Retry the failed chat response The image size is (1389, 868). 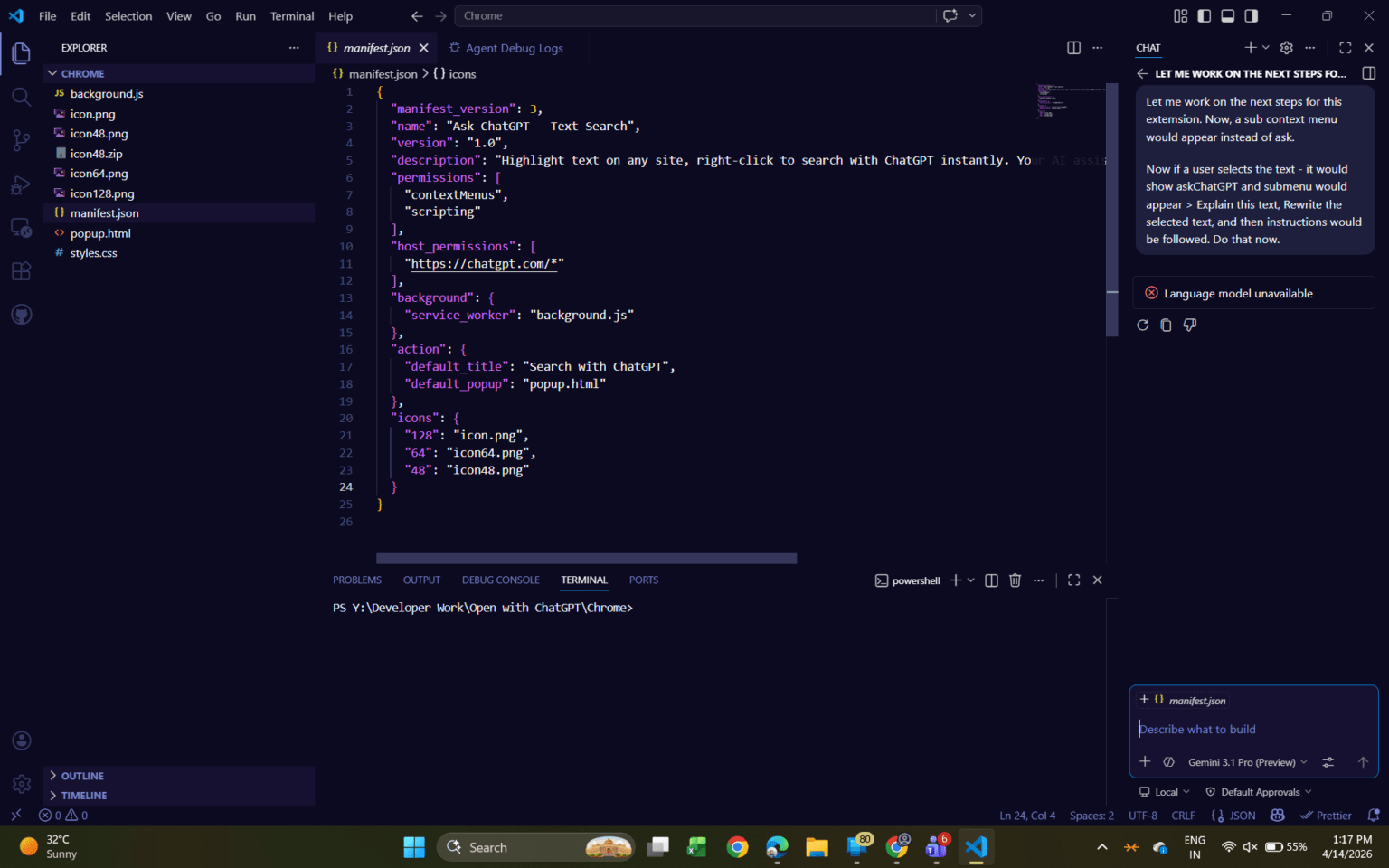(x=1143, y=325)
